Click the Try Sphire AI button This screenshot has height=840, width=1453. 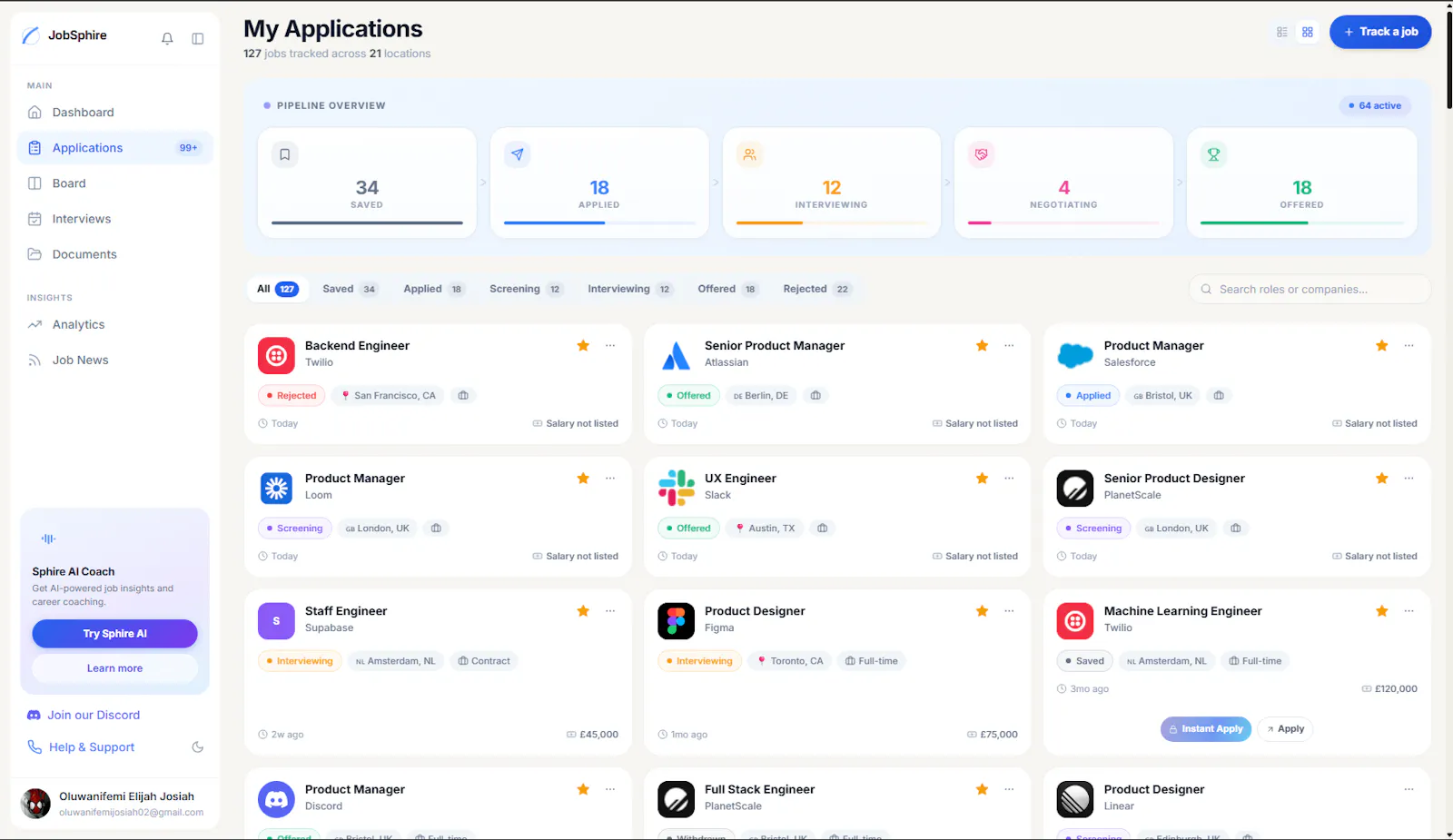coord(114,634)
